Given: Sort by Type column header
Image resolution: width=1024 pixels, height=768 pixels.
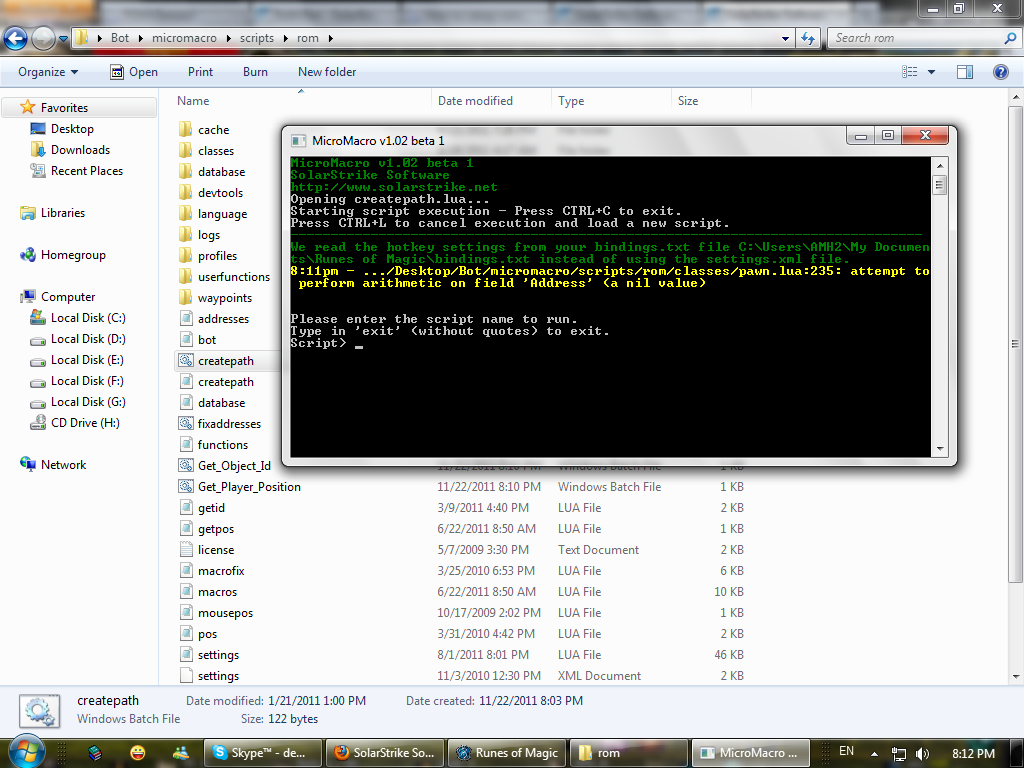Looking at the screenshot, I should click(571, 101).
